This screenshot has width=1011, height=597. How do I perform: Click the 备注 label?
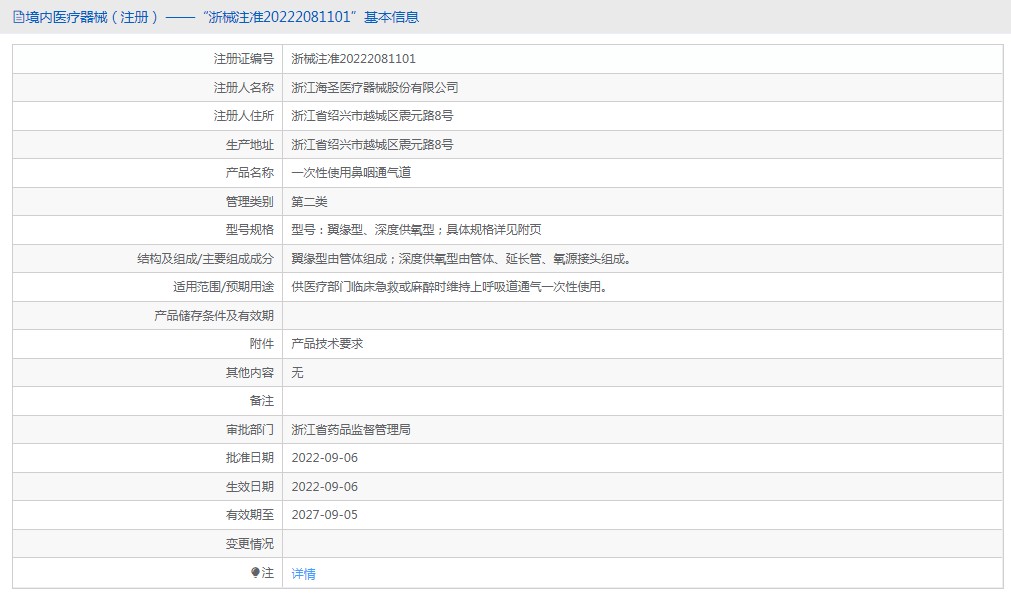tap(262, 400)
